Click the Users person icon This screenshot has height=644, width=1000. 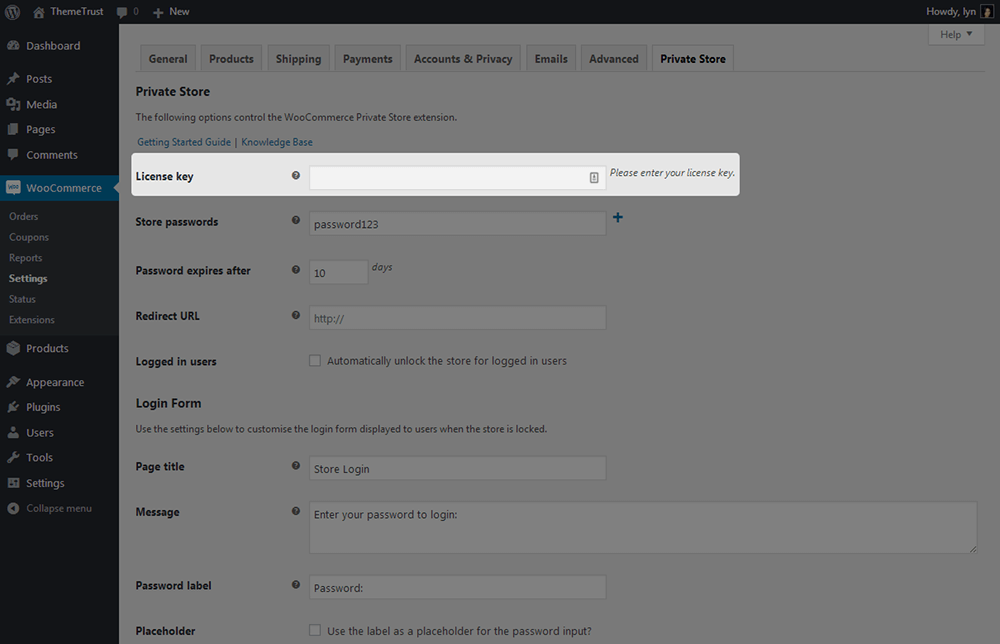[13, 432]
